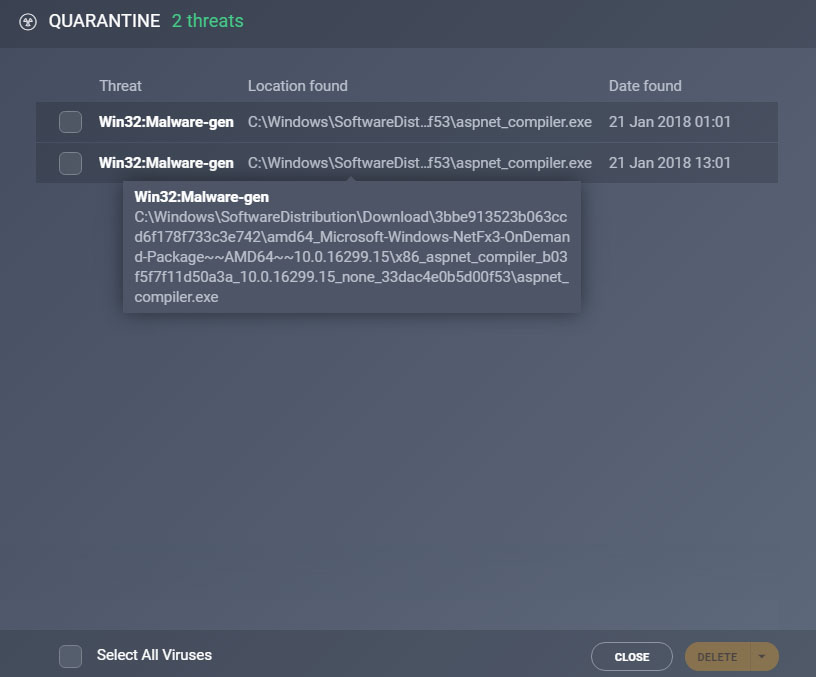816x677 pixels.
Task: Enable Select All Viruses checkbox
Action: pos(70,656)
